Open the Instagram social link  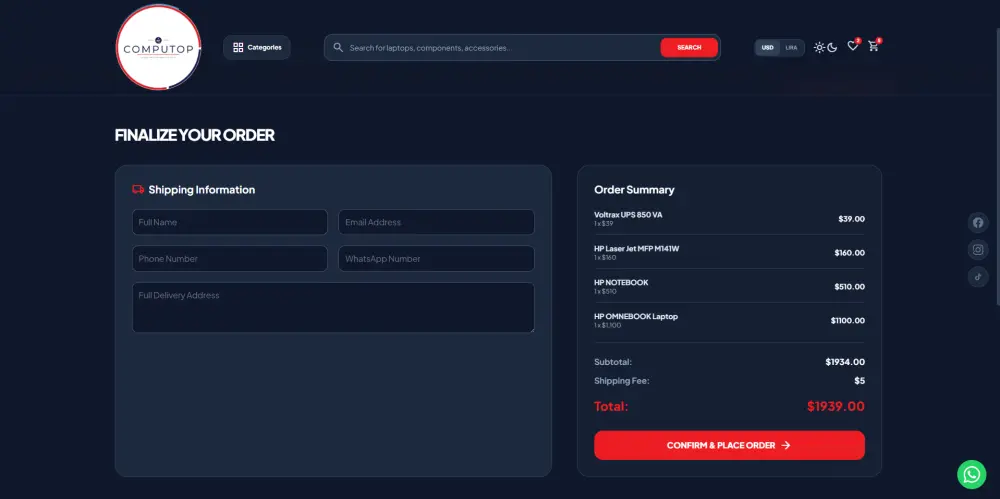(x=978, y=250)
